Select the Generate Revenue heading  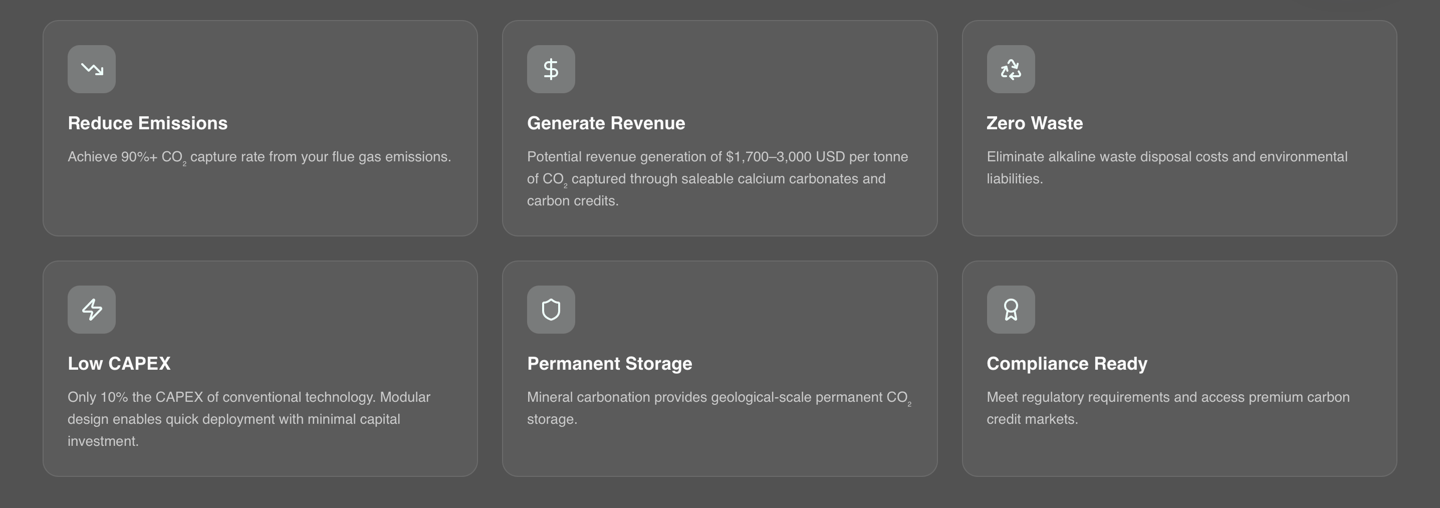606,123
